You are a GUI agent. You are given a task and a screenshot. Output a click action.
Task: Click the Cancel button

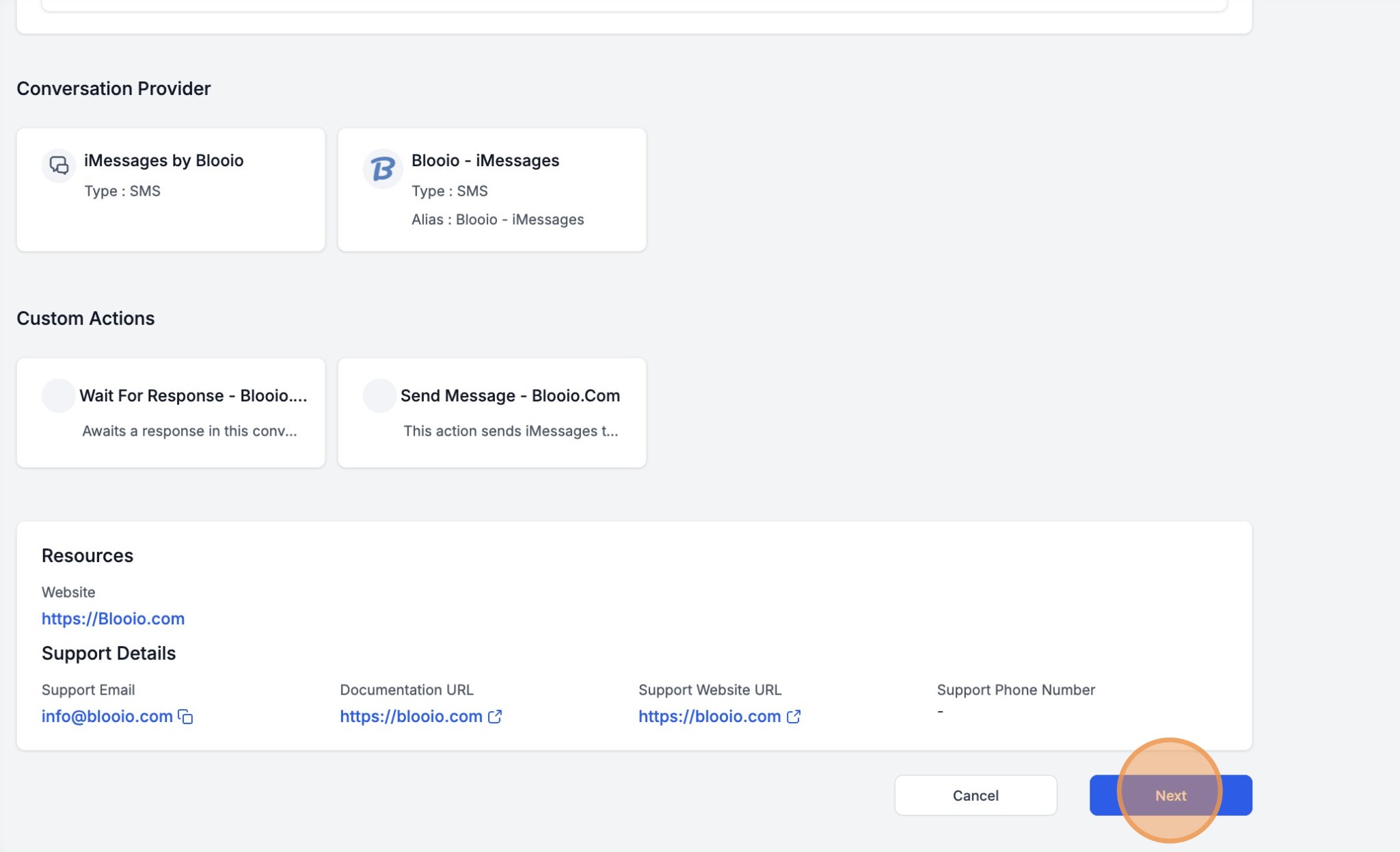(975, 795)
